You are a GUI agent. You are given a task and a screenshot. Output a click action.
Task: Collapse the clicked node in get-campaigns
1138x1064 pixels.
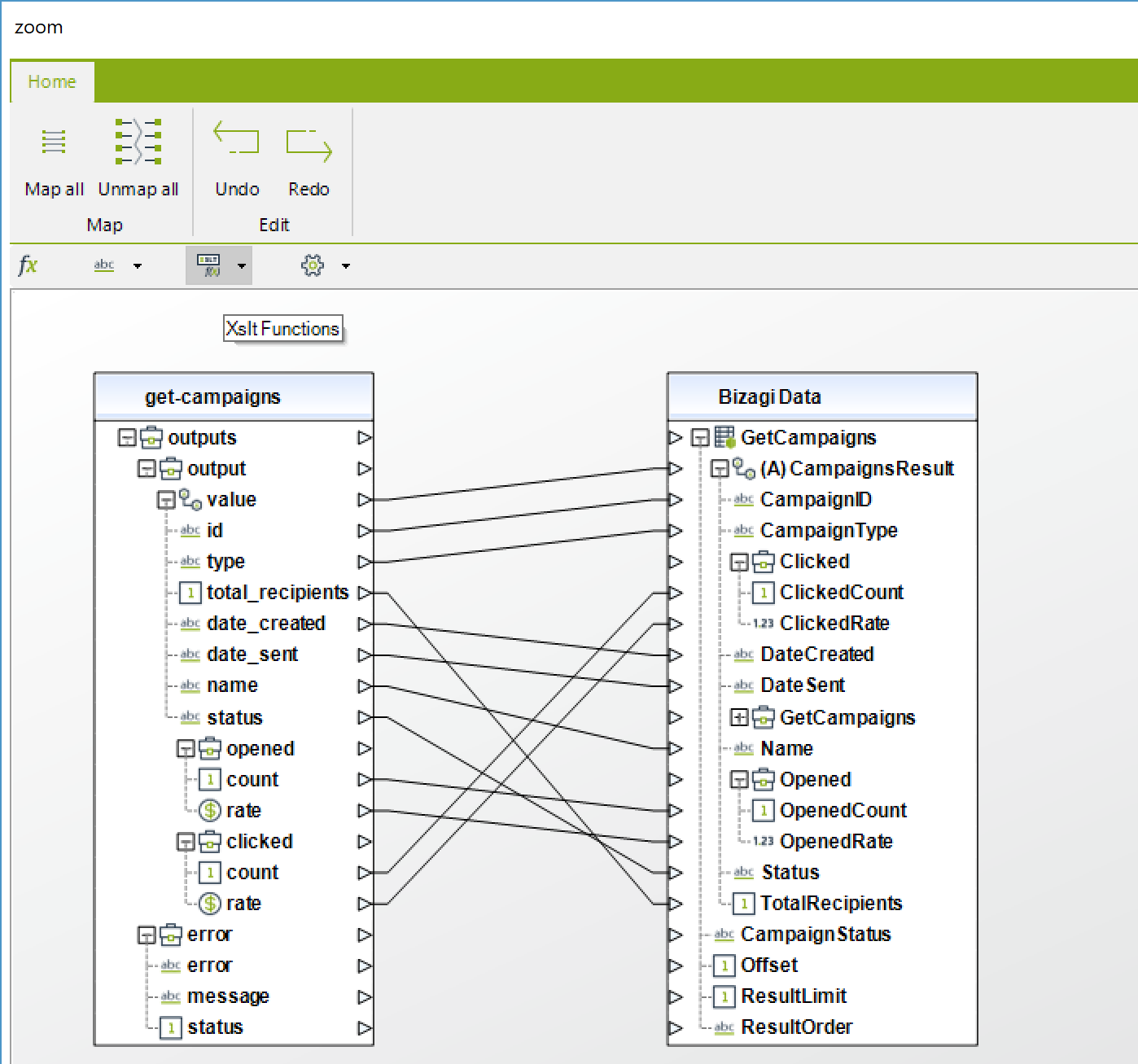point(185,842)
